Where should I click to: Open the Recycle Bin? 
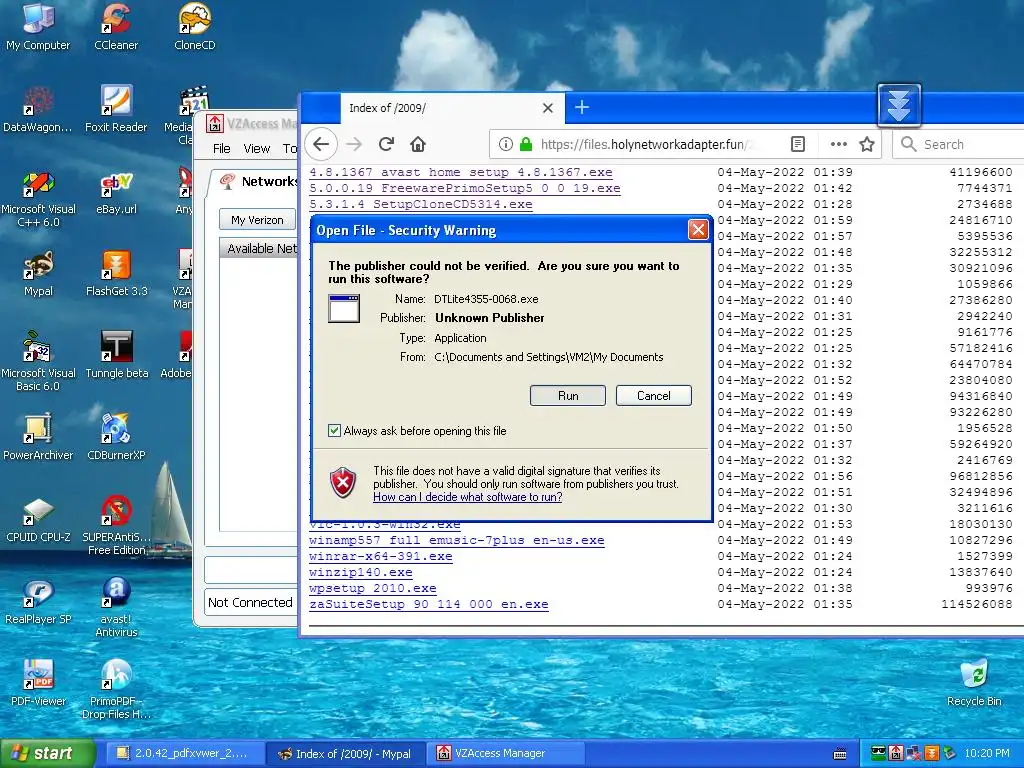point(974,684)
